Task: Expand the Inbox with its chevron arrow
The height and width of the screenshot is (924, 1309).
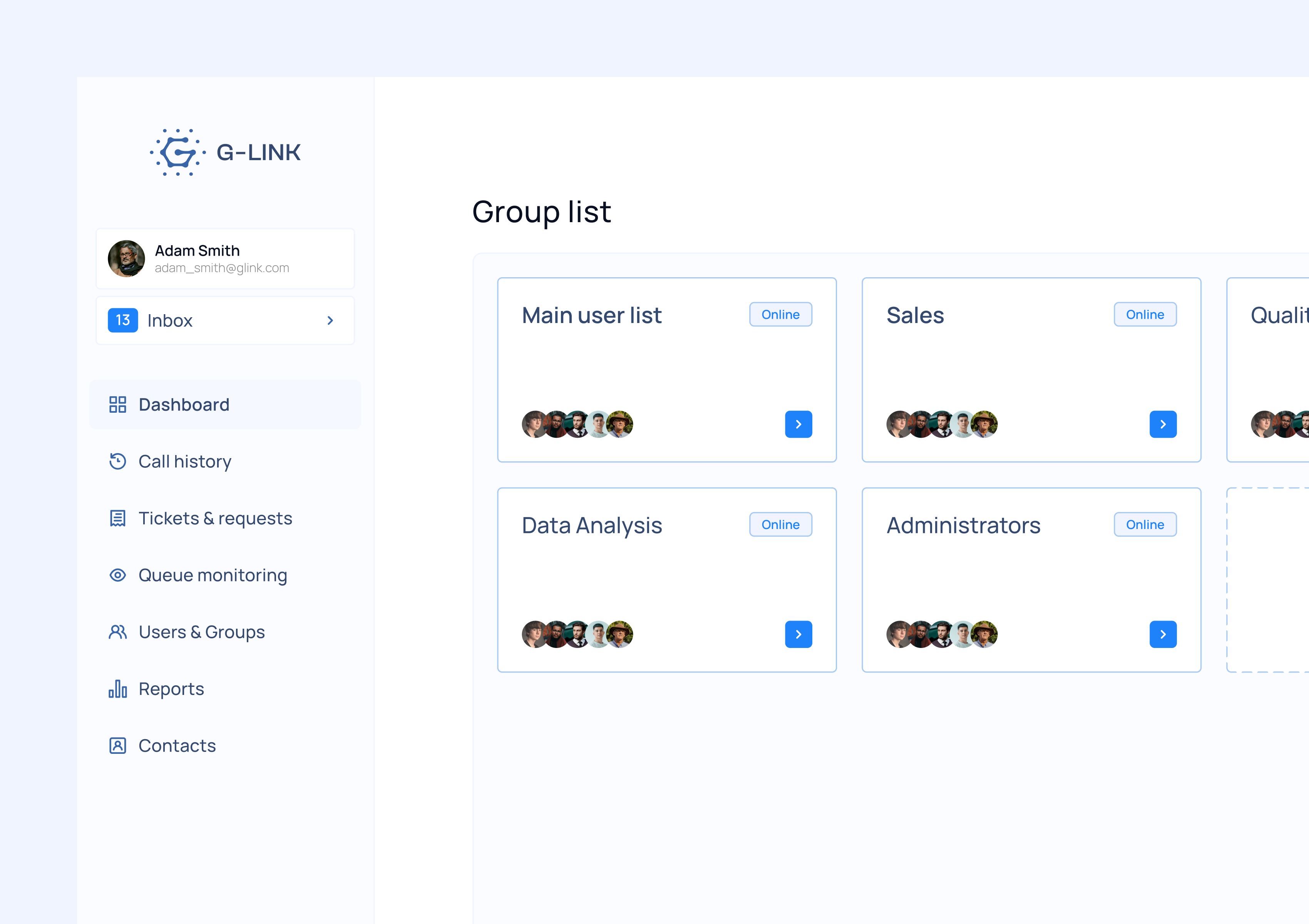Action: (x=330, y=320)
